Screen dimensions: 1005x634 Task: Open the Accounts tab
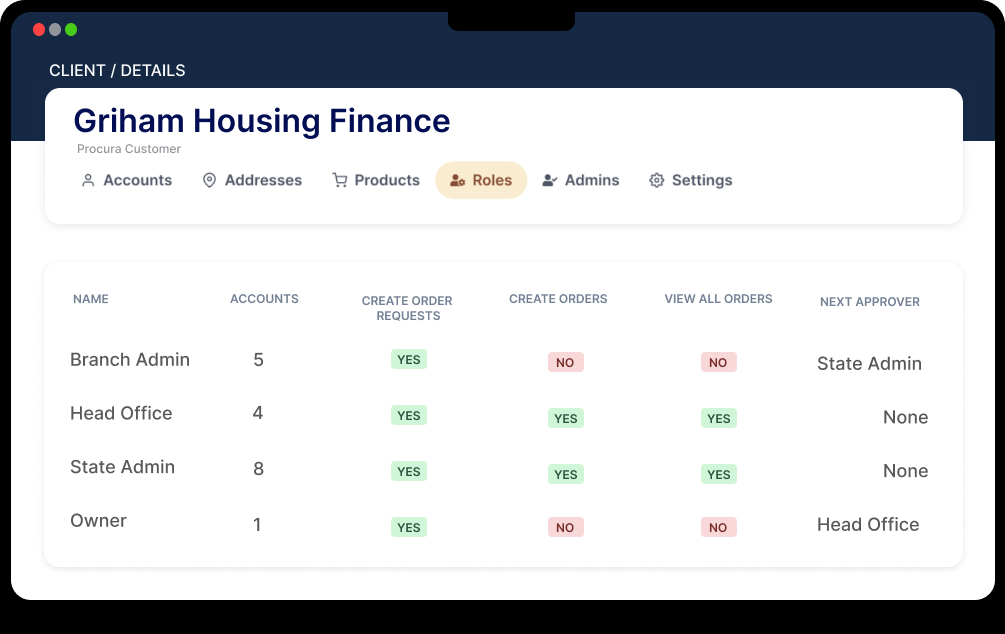tap(137, 181)
